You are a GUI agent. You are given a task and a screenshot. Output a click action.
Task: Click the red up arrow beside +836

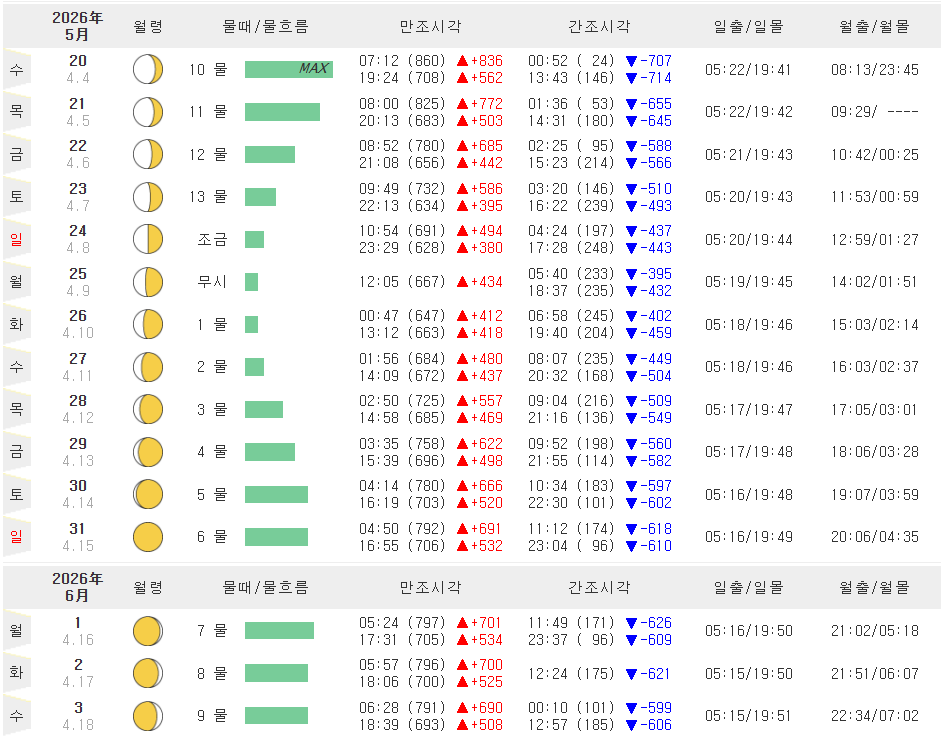pyautogui.click(x=462, y=61)
